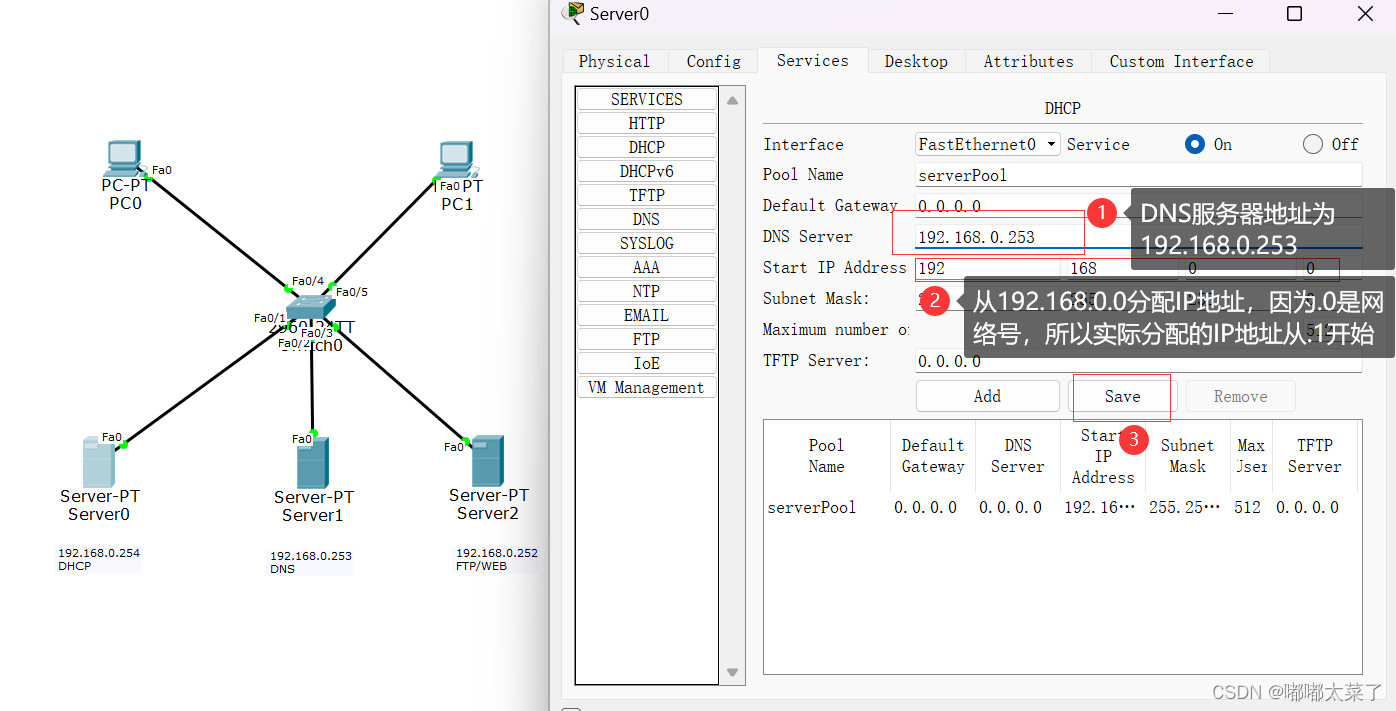Screen dimensions: 1396x711
Task: Switch to the Physical tab
Action: [614, 61]
